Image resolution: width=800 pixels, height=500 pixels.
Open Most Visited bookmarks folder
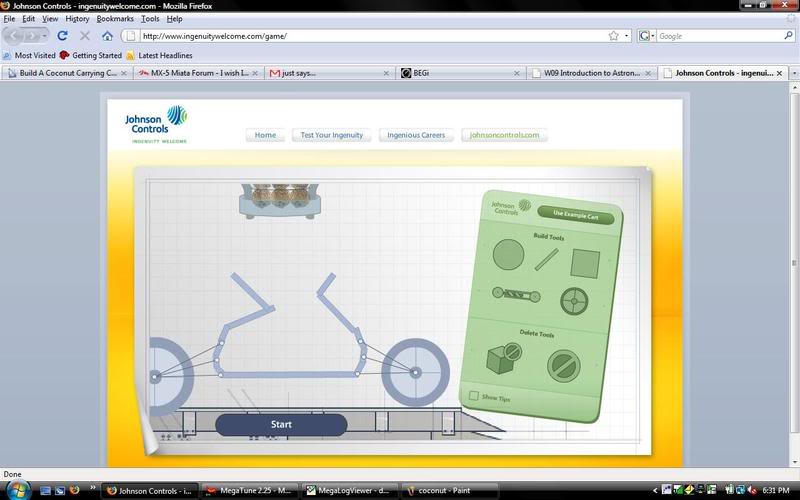[29, 55]
